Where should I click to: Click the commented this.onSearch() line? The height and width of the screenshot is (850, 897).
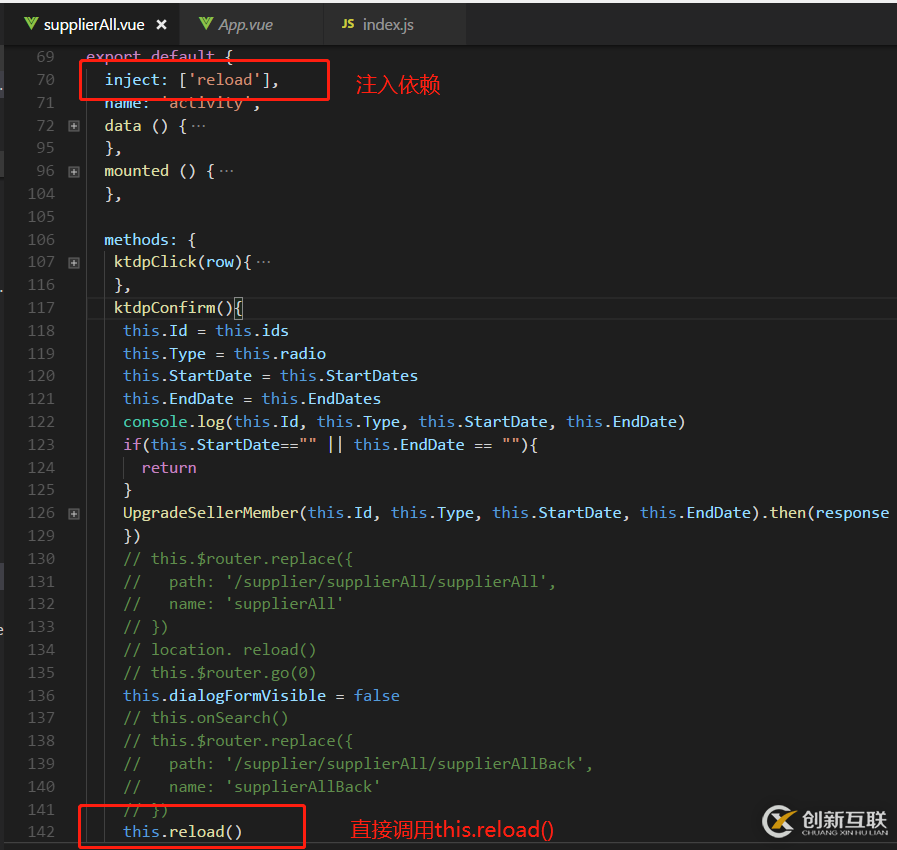click(x=206, y=718)
